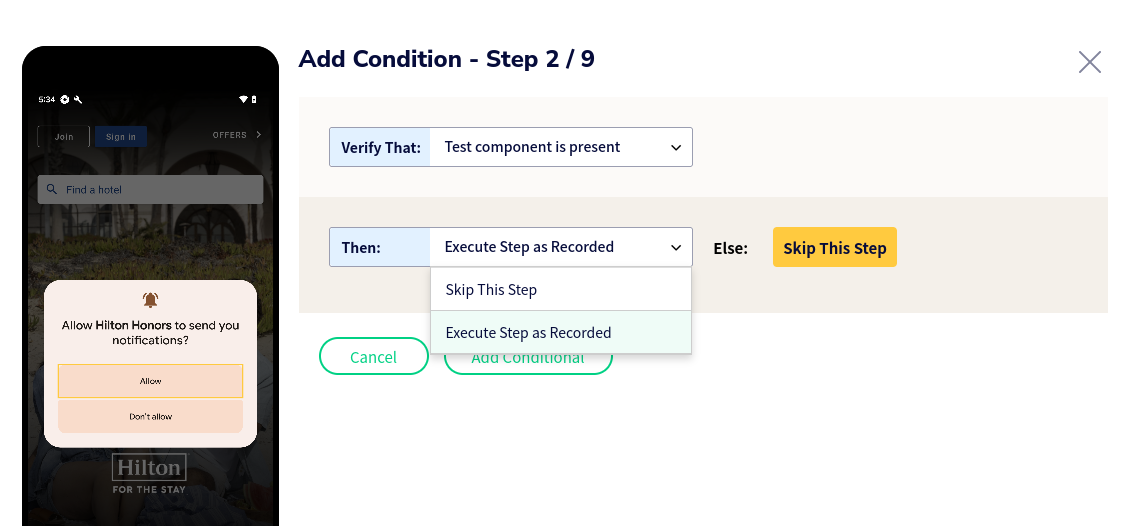The height and width of the screenshot is (526, 1132).
Task: Click the chevron arrow next to OFFERS
Action: tap(259, 135)
